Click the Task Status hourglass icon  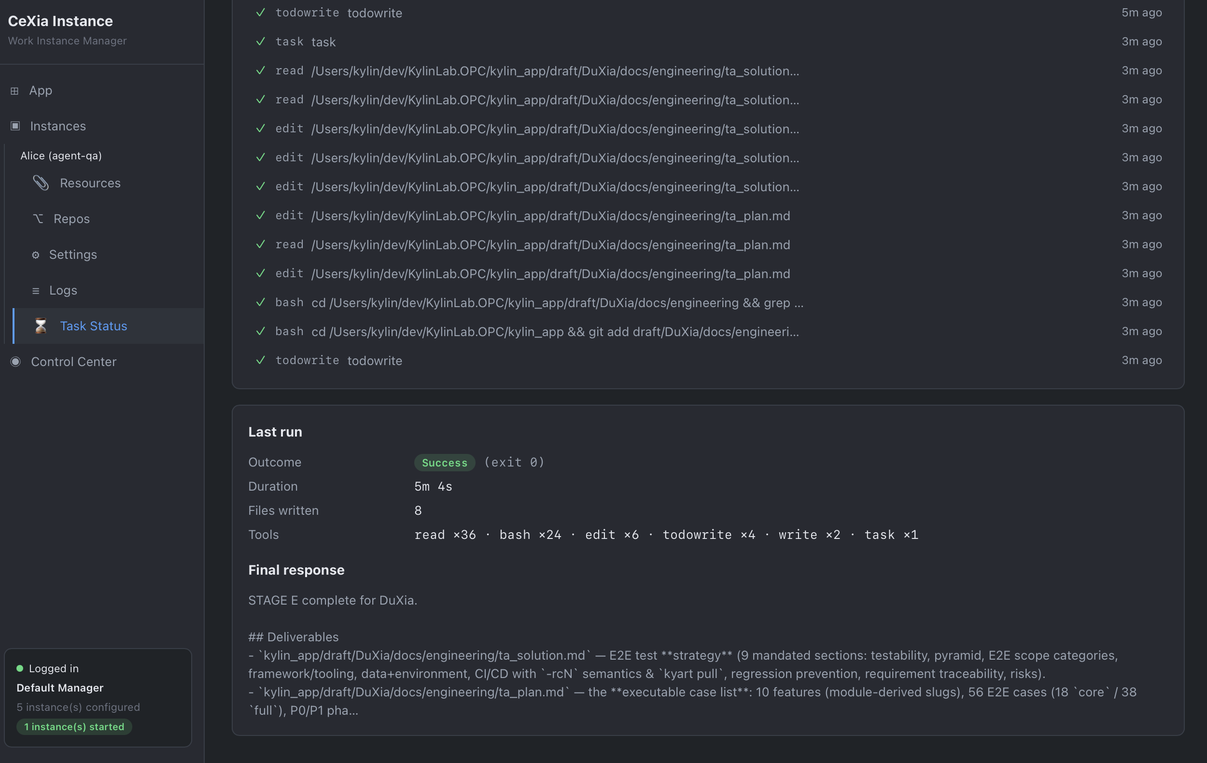point(40,326)
